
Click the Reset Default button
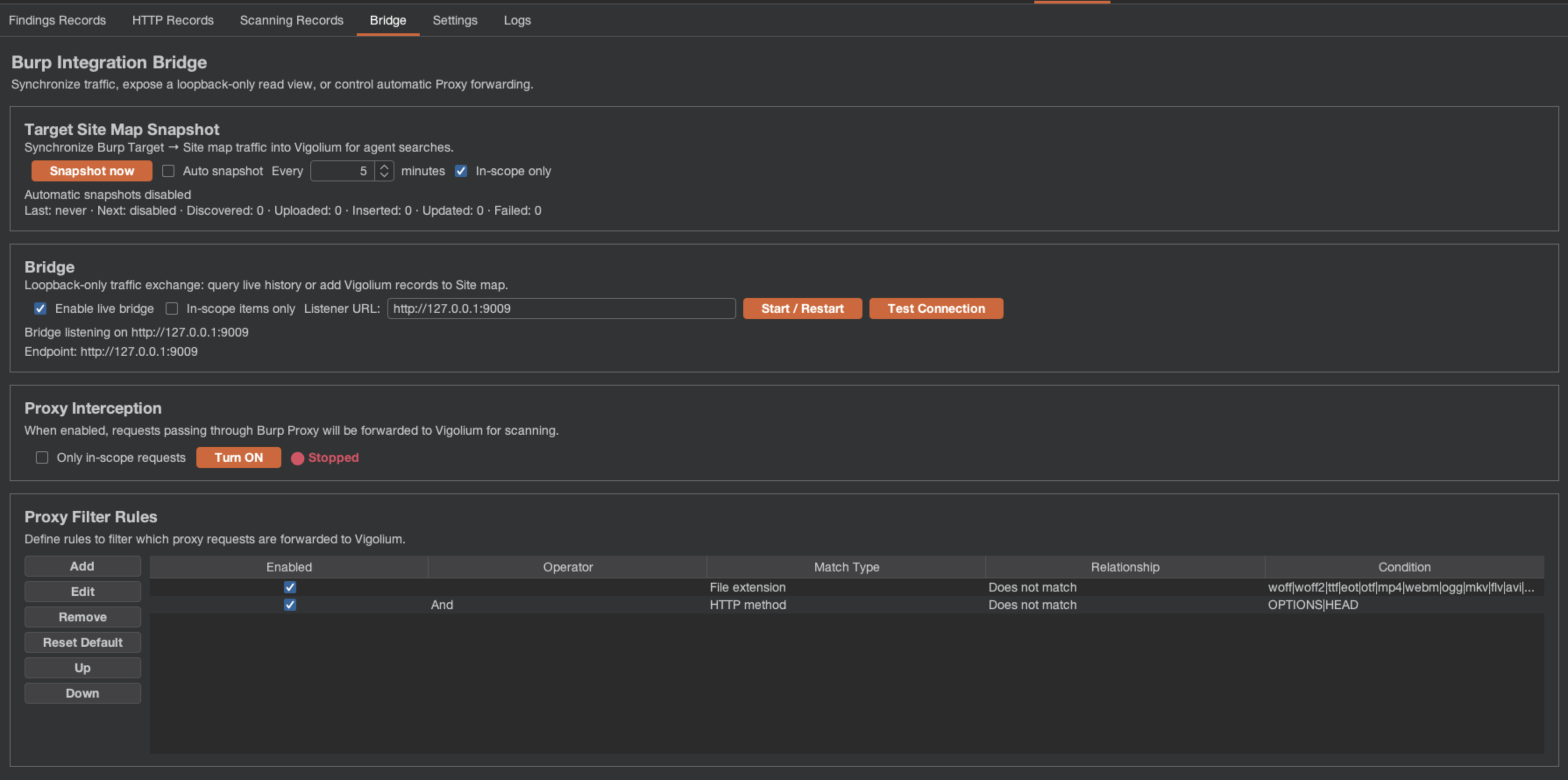(82, 642)
